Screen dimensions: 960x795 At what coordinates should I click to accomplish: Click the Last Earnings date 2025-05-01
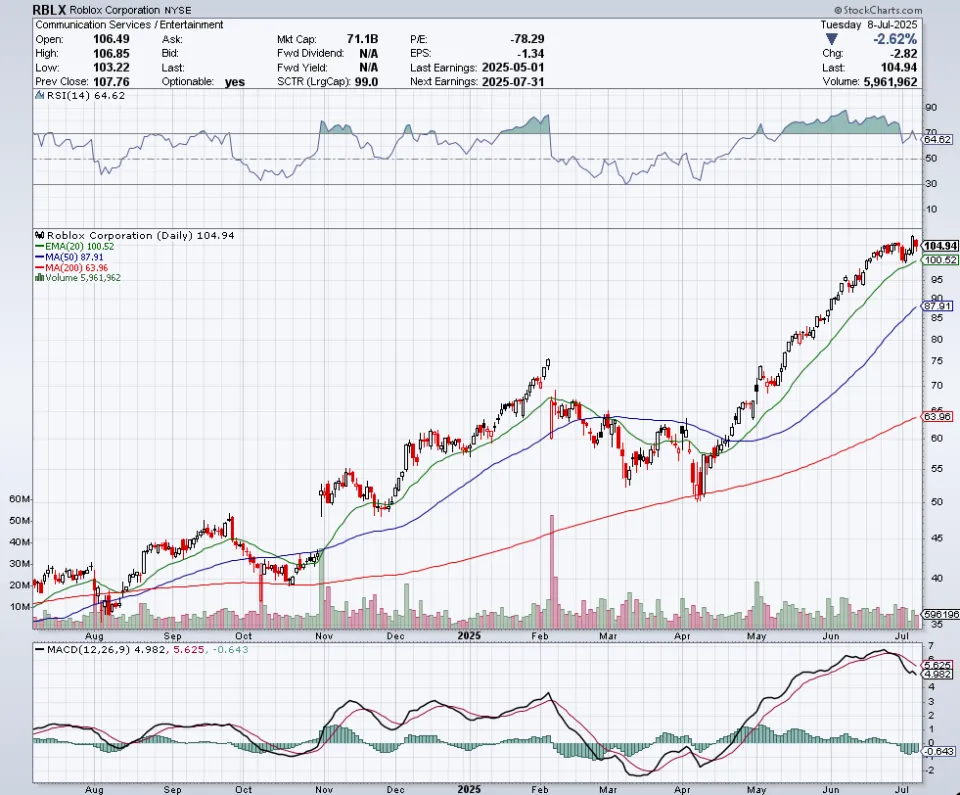coord(513,67)
